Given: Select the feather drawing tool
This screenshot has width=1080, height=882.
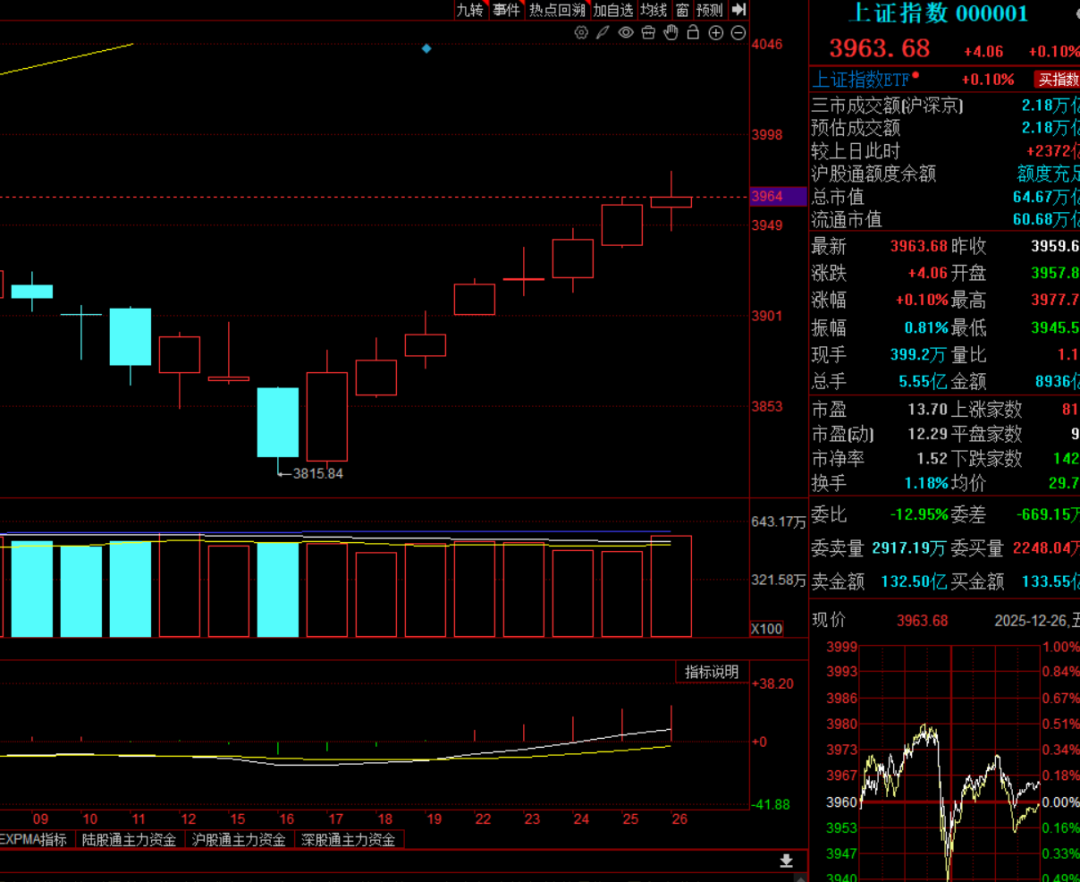Looking at the screenshot, I should pos(603,33).
